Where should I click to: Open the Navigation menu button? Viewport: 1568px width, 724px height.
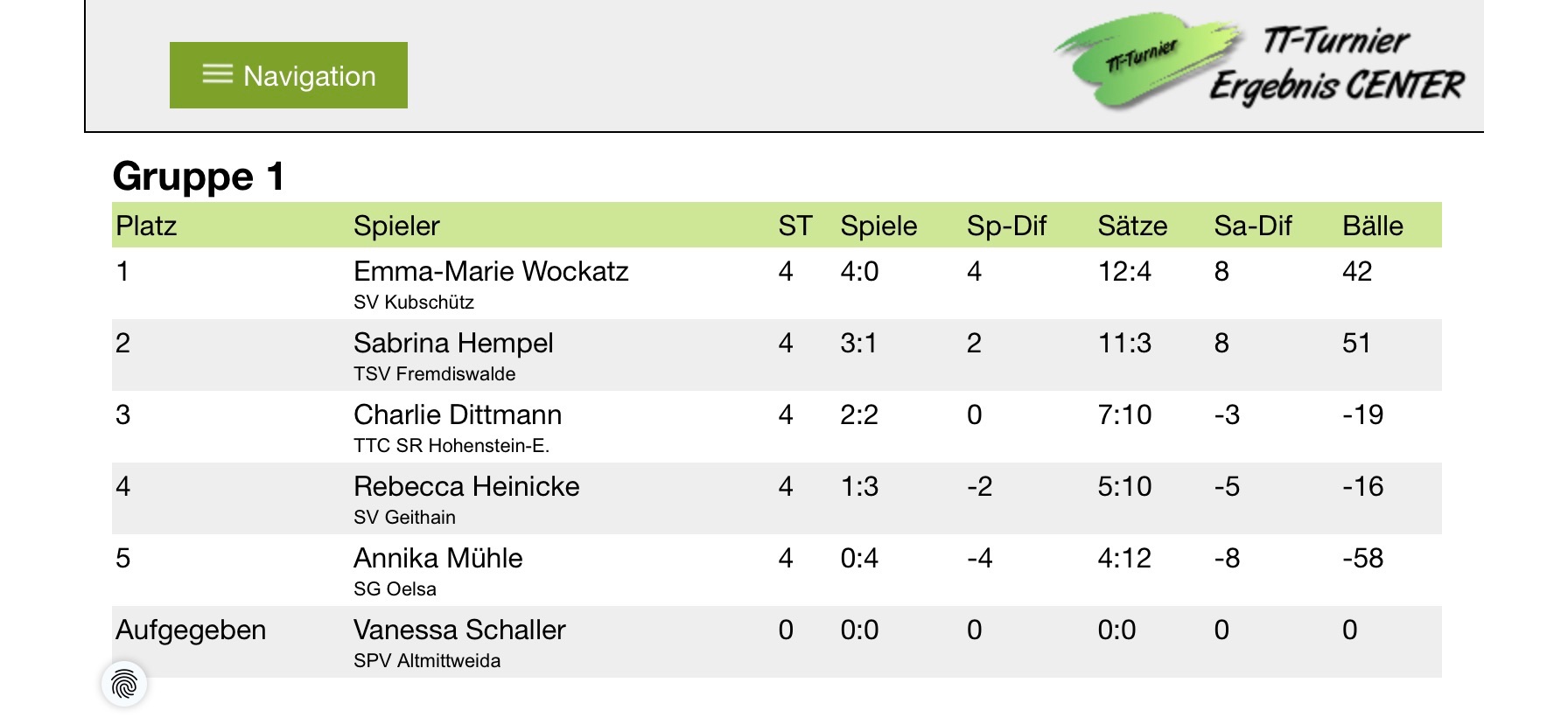[x=289, y=75]
